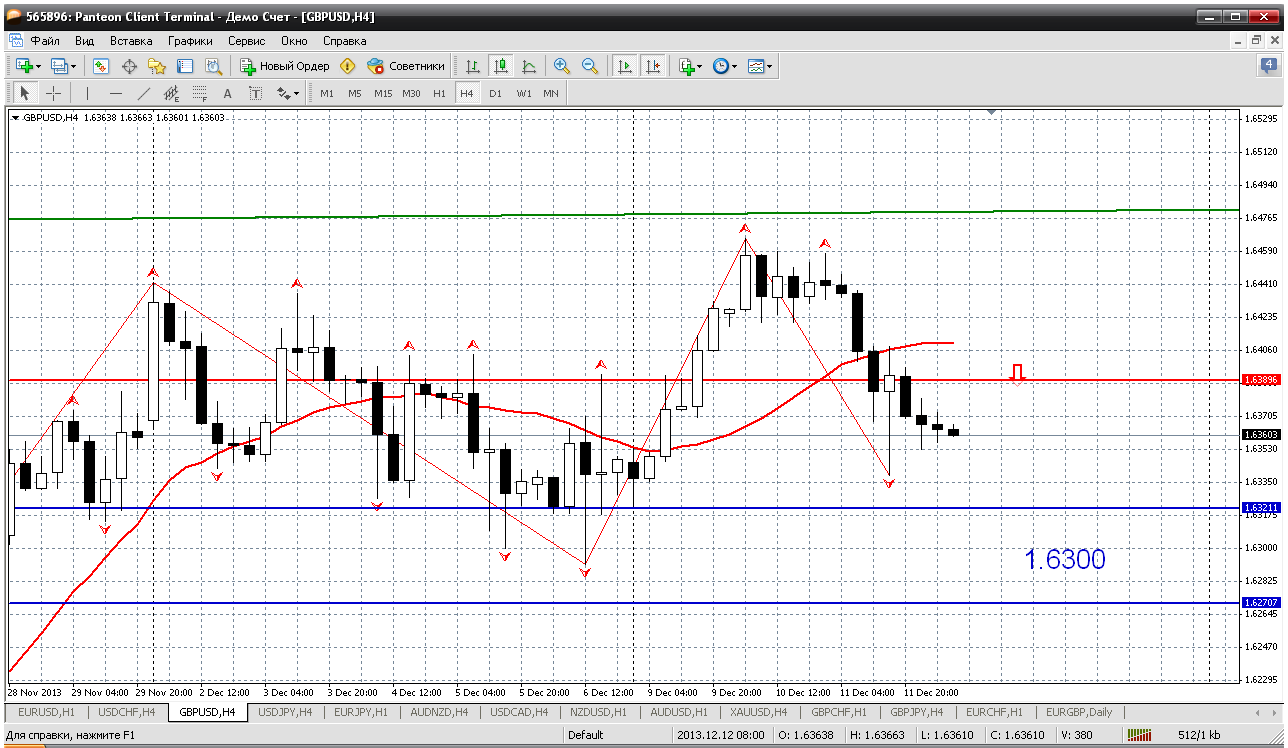The height and width of the screenshot is (748, 1288).
Task: Switch to the EURUSD,H1 chart tab
Action: (x=47, y=712)
